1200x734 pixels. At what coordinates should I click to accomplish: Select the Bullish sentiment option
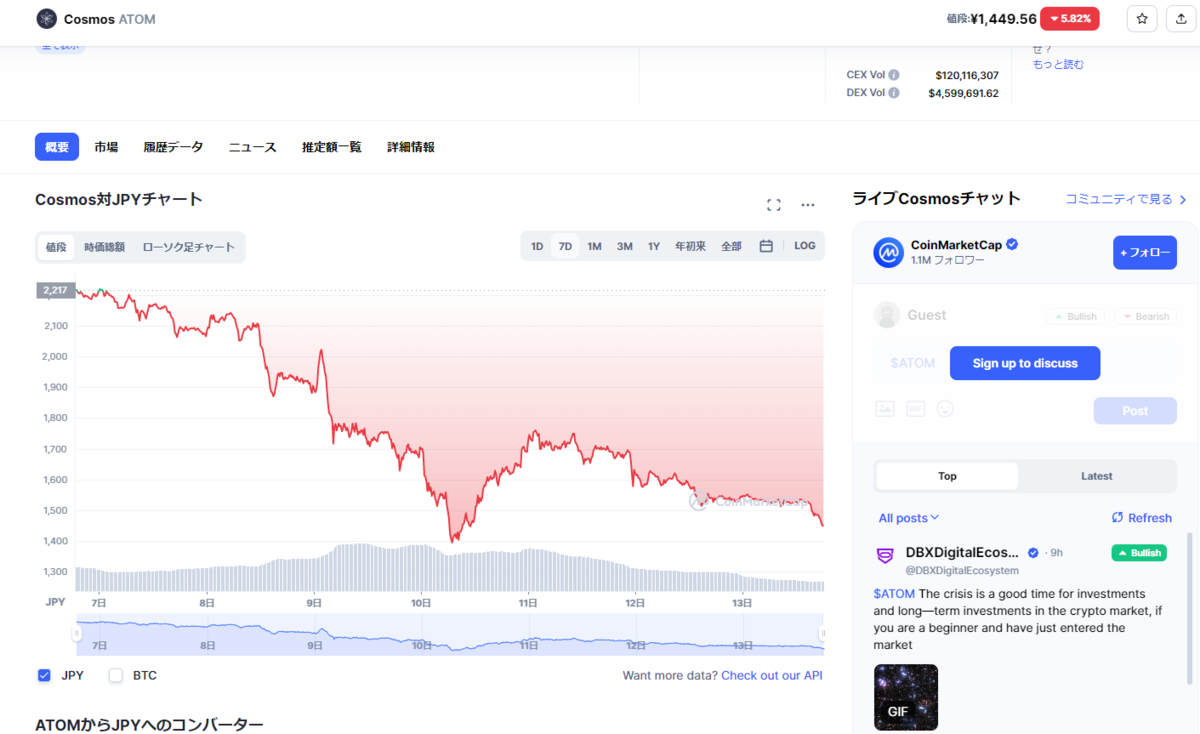[1075, 316]
